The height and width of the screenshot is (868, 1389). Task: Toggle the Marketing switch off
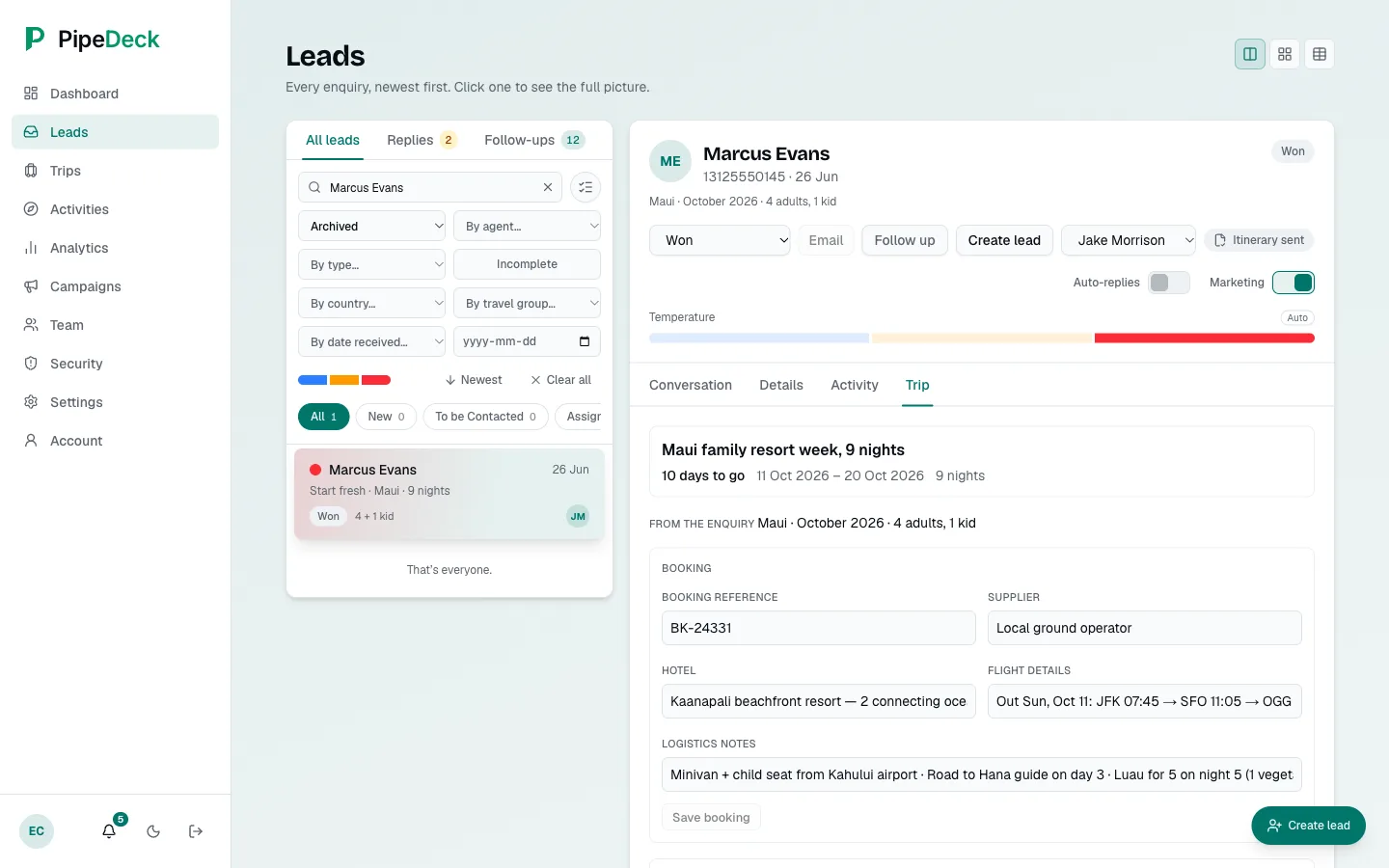click(x=1294, y=283)
